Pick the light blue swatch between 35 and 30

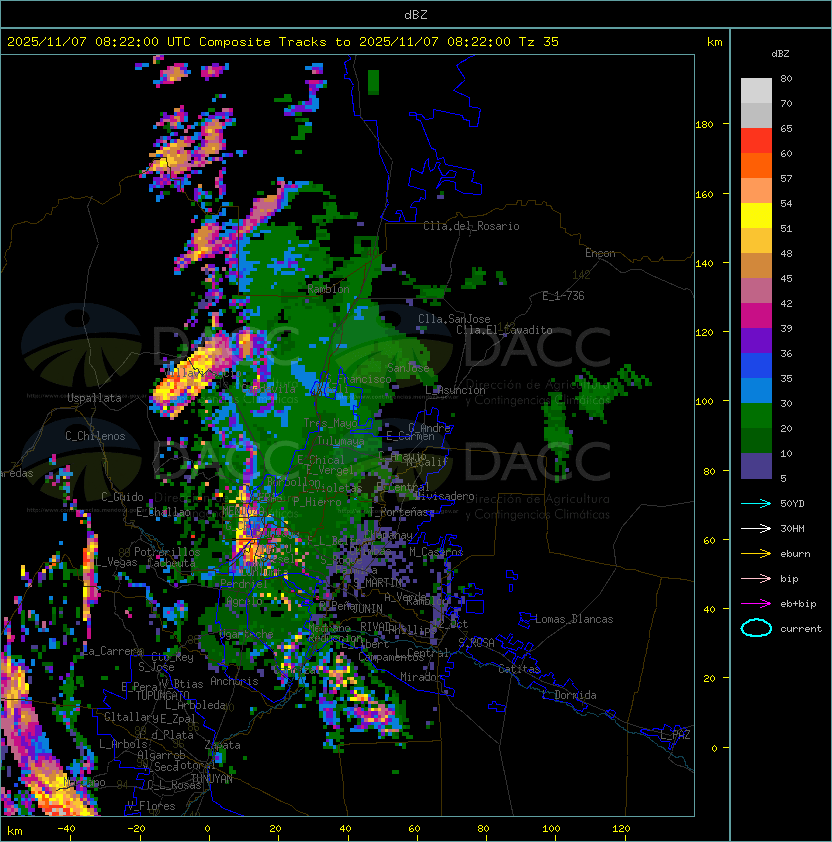pos(756,390)
